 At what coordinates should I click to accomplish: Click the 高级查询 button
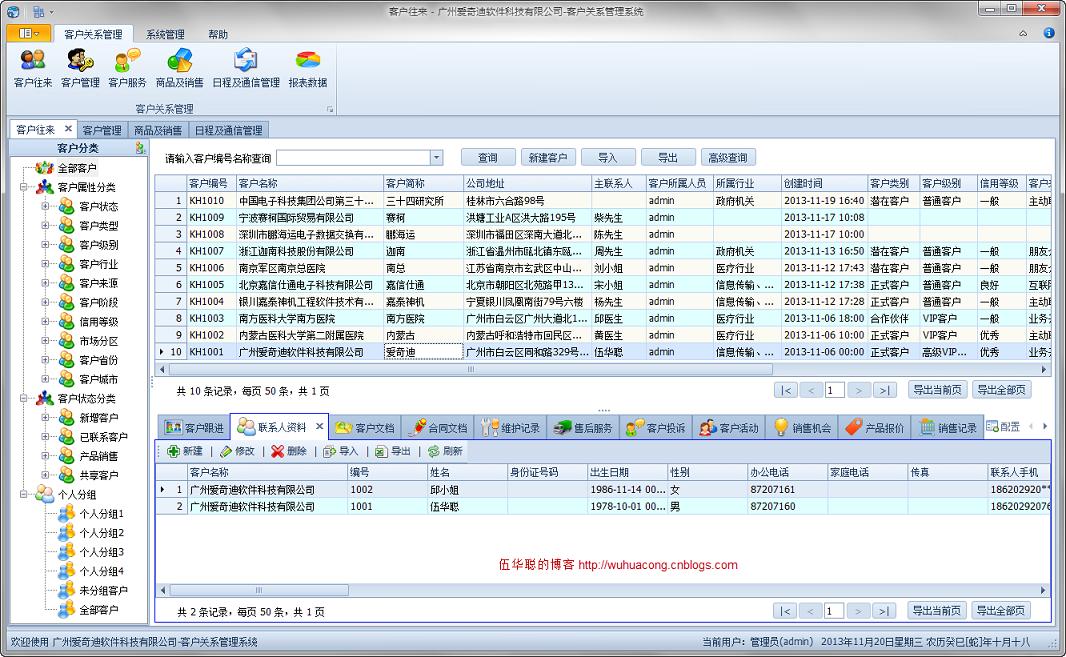point(728,158)
